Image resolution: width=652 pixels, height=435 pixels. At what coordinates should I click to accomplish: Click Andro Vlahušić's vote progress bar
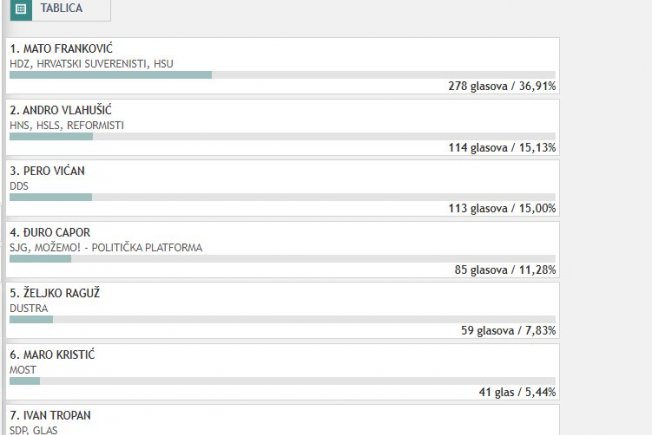click(282, 136)
